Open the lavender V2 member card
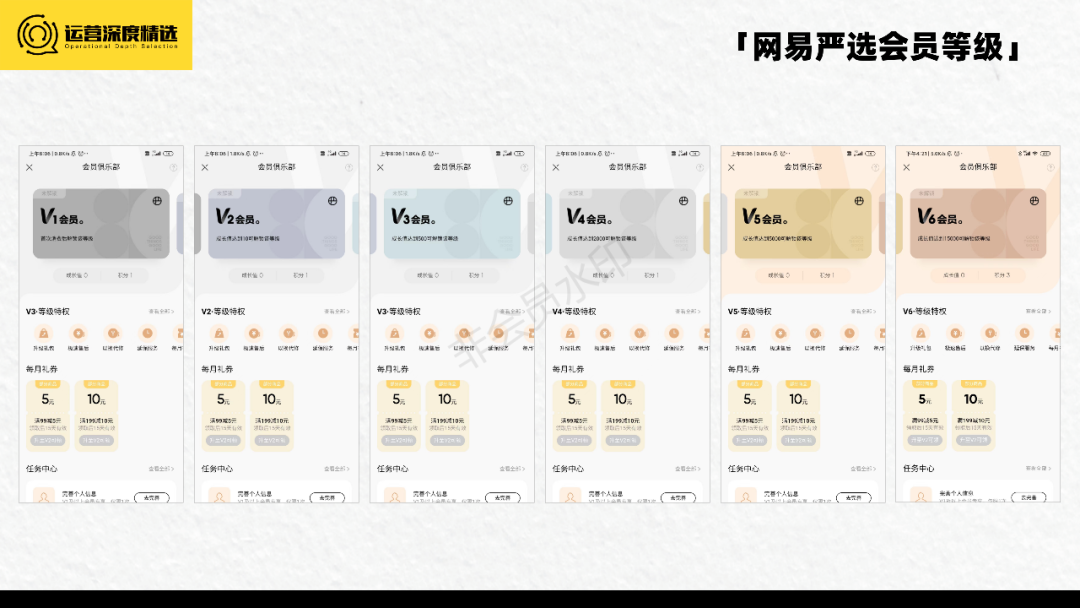Screen dimensions: 1080x608 pos(277,224)
